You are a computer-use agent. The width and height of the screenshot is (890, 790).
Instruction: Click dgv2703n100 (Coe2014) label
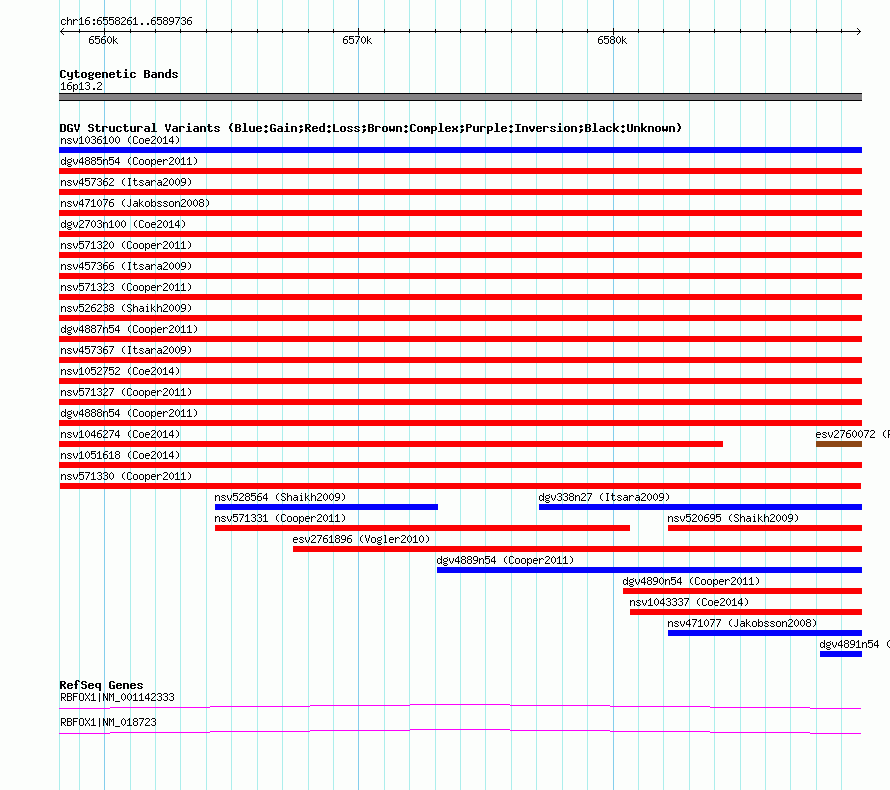pyautogui.click(x=123, y=224)
